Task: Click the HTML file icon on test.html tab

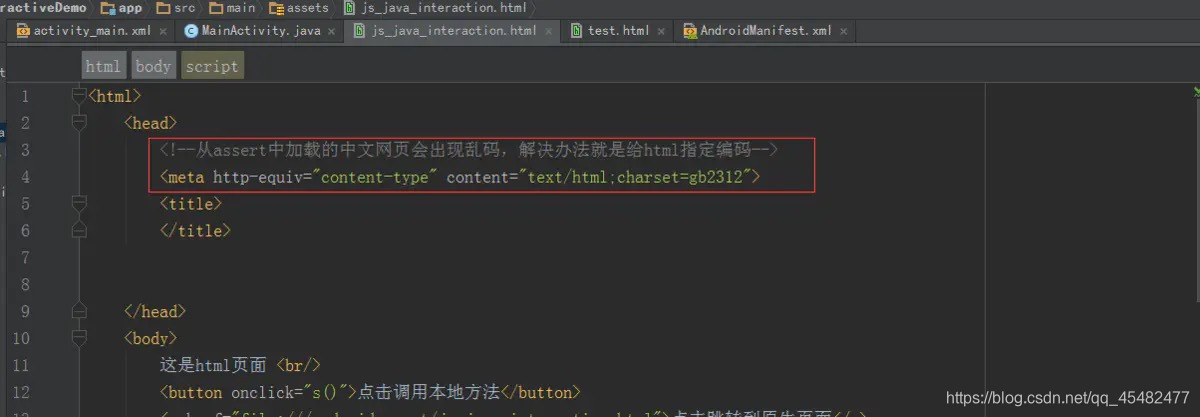Action: point(577,31)
